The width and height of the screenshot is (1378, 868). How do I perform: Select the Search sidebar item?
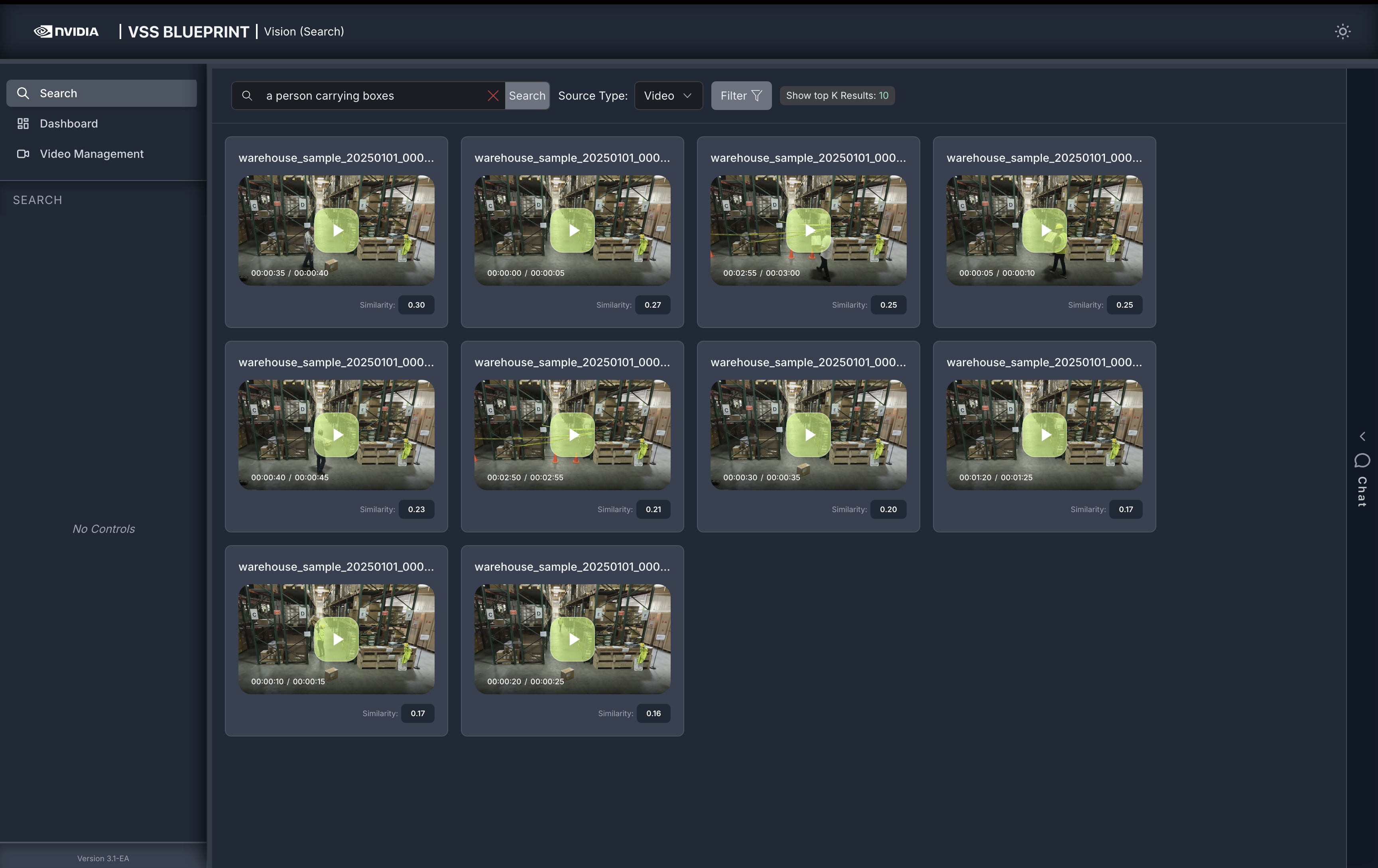101,93
